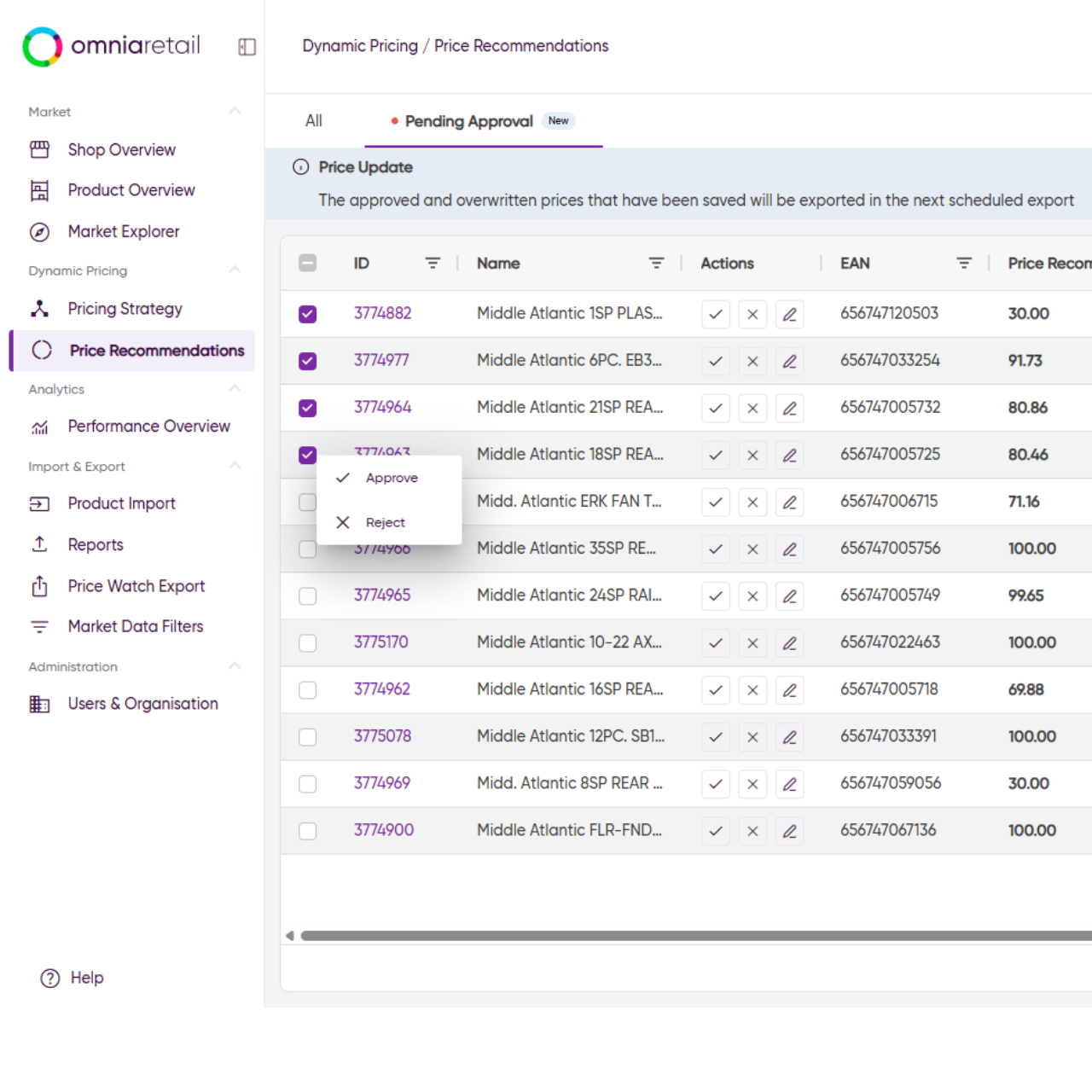1092x1092 pixels.
Task: Open Product Overview in the sidebar
Action: 131,190
